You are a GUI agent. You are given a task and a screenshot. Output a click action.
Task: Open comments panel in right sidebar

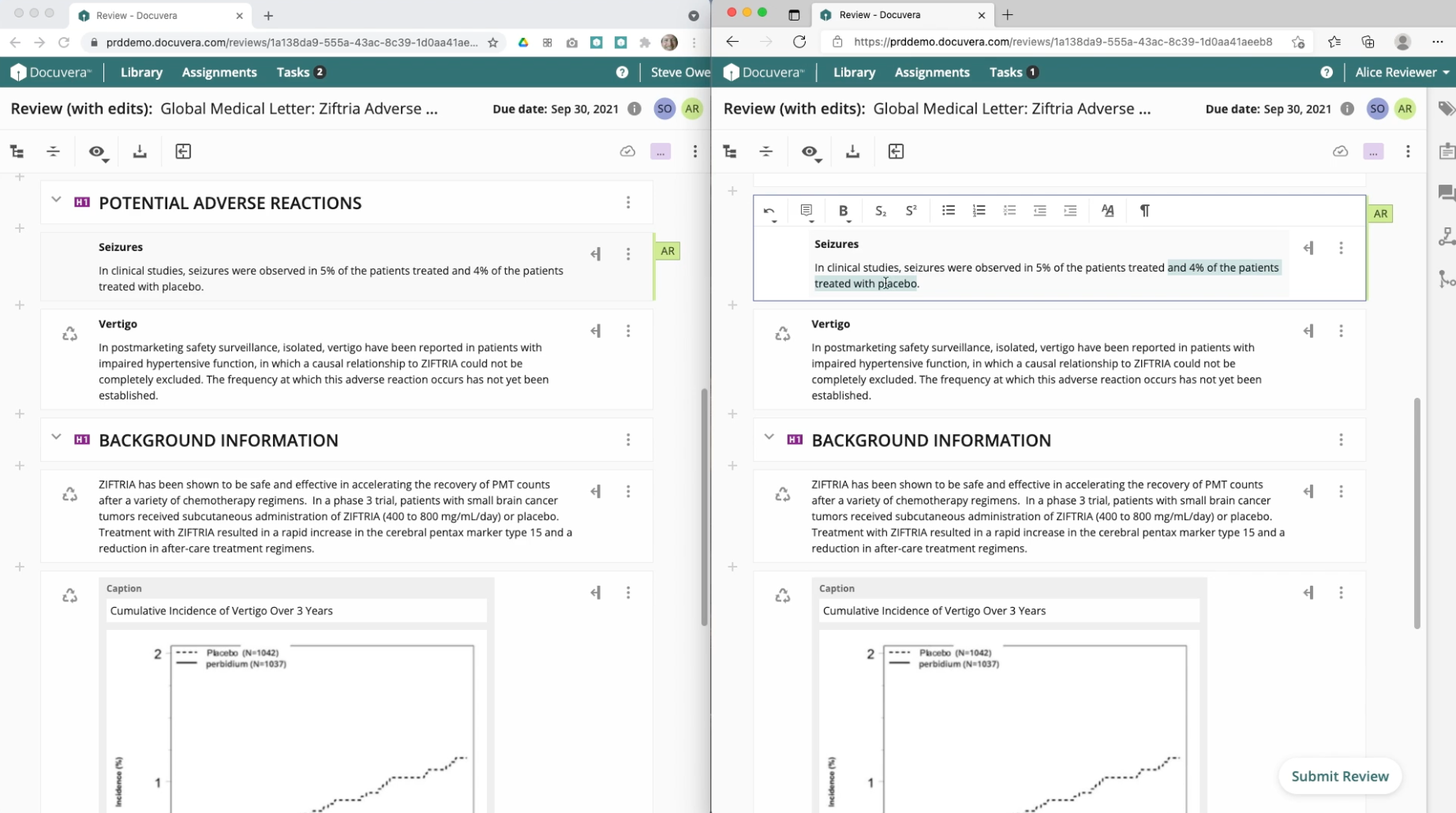pos(1446,193)
